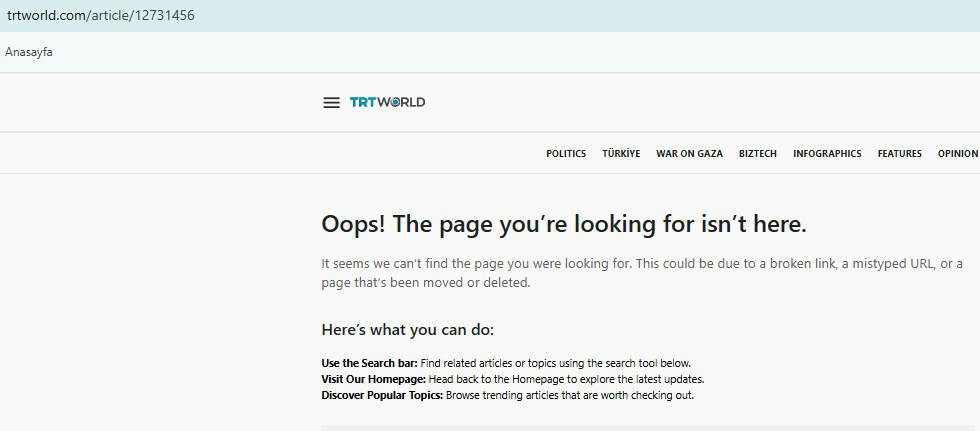Click the Anasayfa bookmark
Screen dimensions: 980x431
tap(29, 52)
